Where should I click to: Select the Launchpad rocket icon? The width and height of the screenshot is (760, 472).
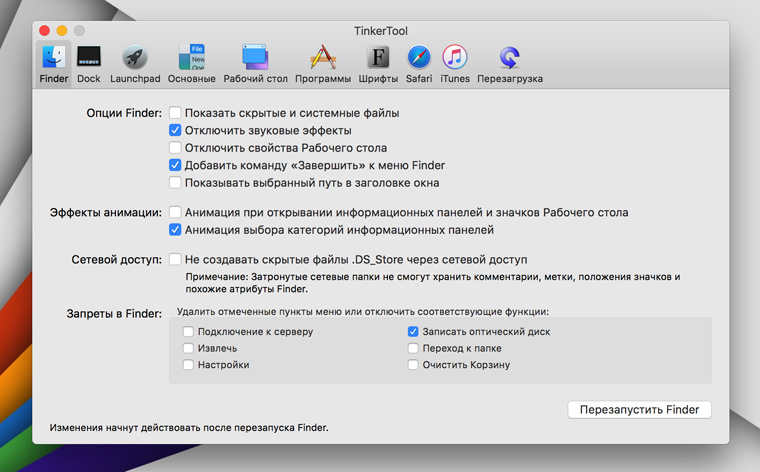click(135, 58)
